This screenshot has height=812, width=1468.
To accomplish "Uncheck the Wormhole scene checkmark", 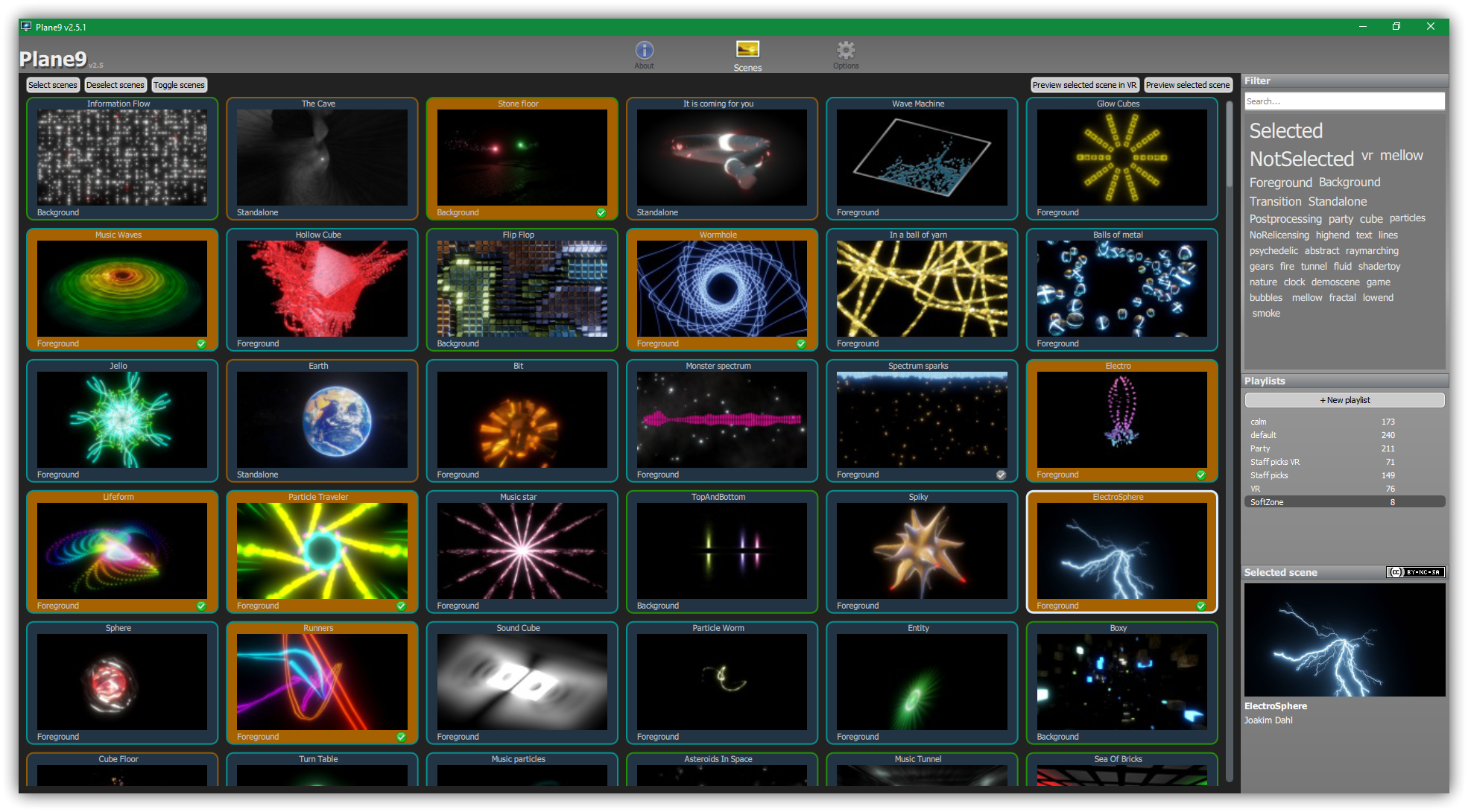I will 801,344.
